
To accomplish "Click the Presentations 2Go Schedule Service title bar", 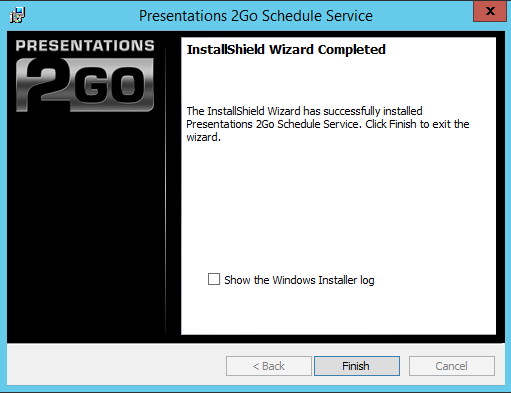I will (256, 16).
